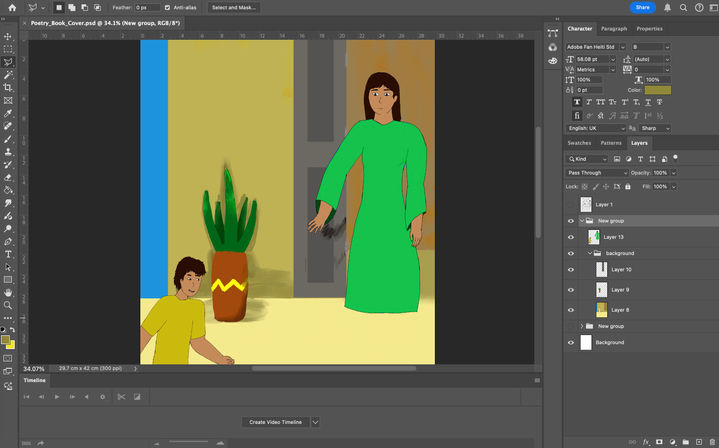Click Create Video Timeline button
Viewport: 719px width, 448px height.
[276, 422]
